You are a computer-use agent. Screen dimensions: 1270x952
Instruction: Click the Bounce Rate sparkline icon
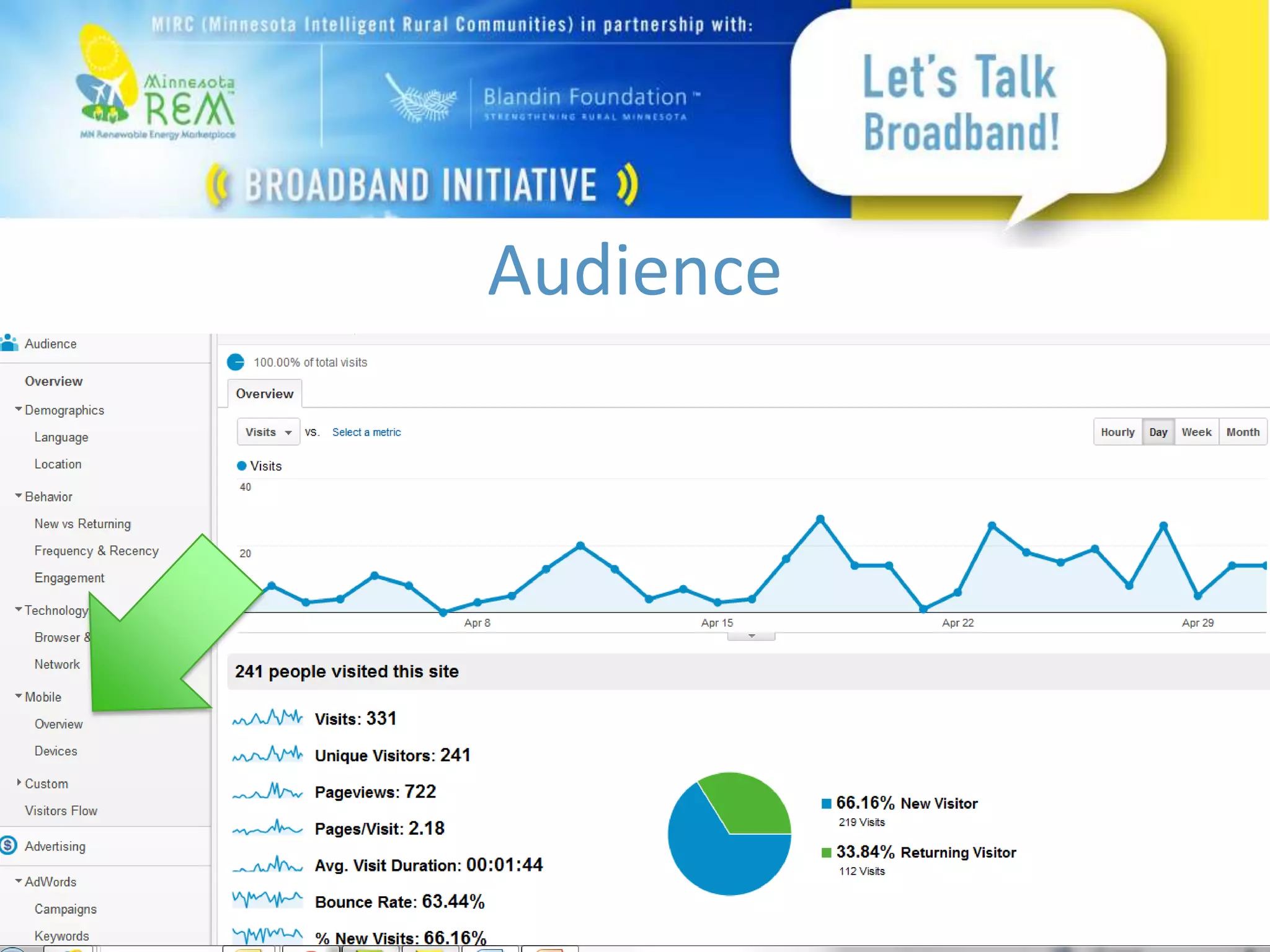pos(267,899)
